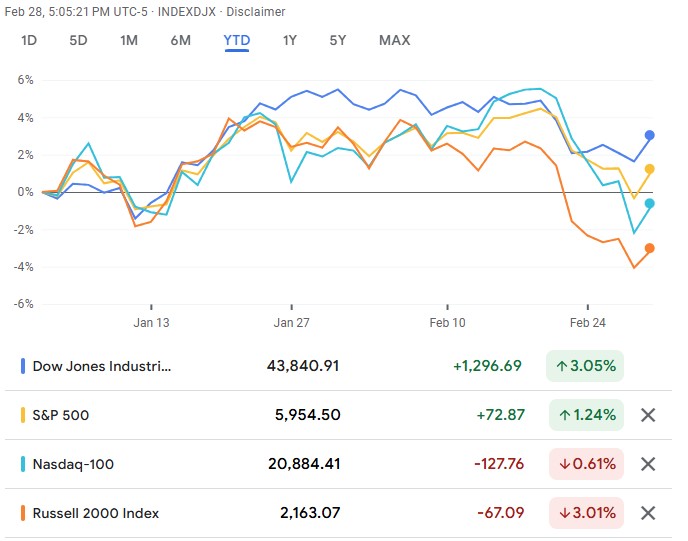Choose the 1M chart range

coord(129,41)
